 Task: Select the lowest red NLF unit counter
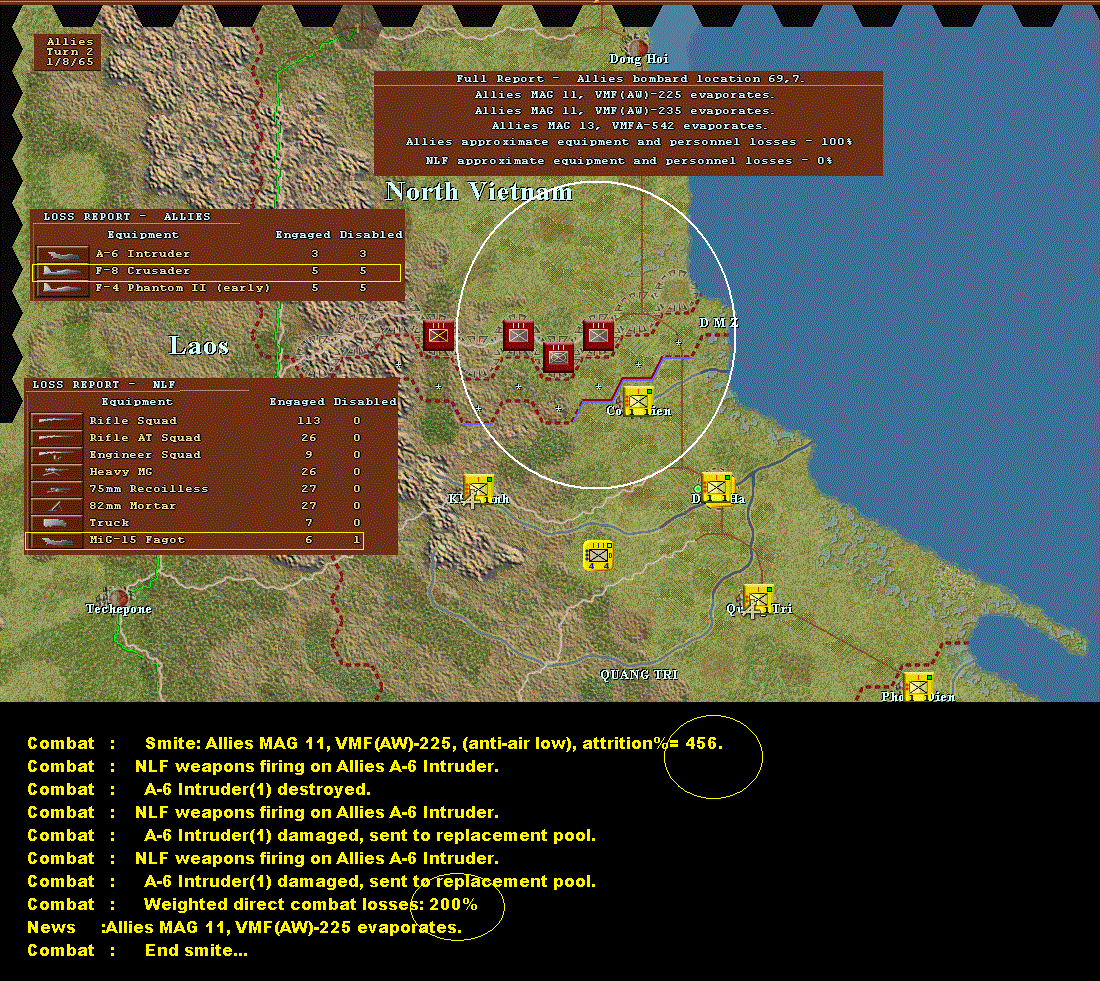(x=558, y=358)
